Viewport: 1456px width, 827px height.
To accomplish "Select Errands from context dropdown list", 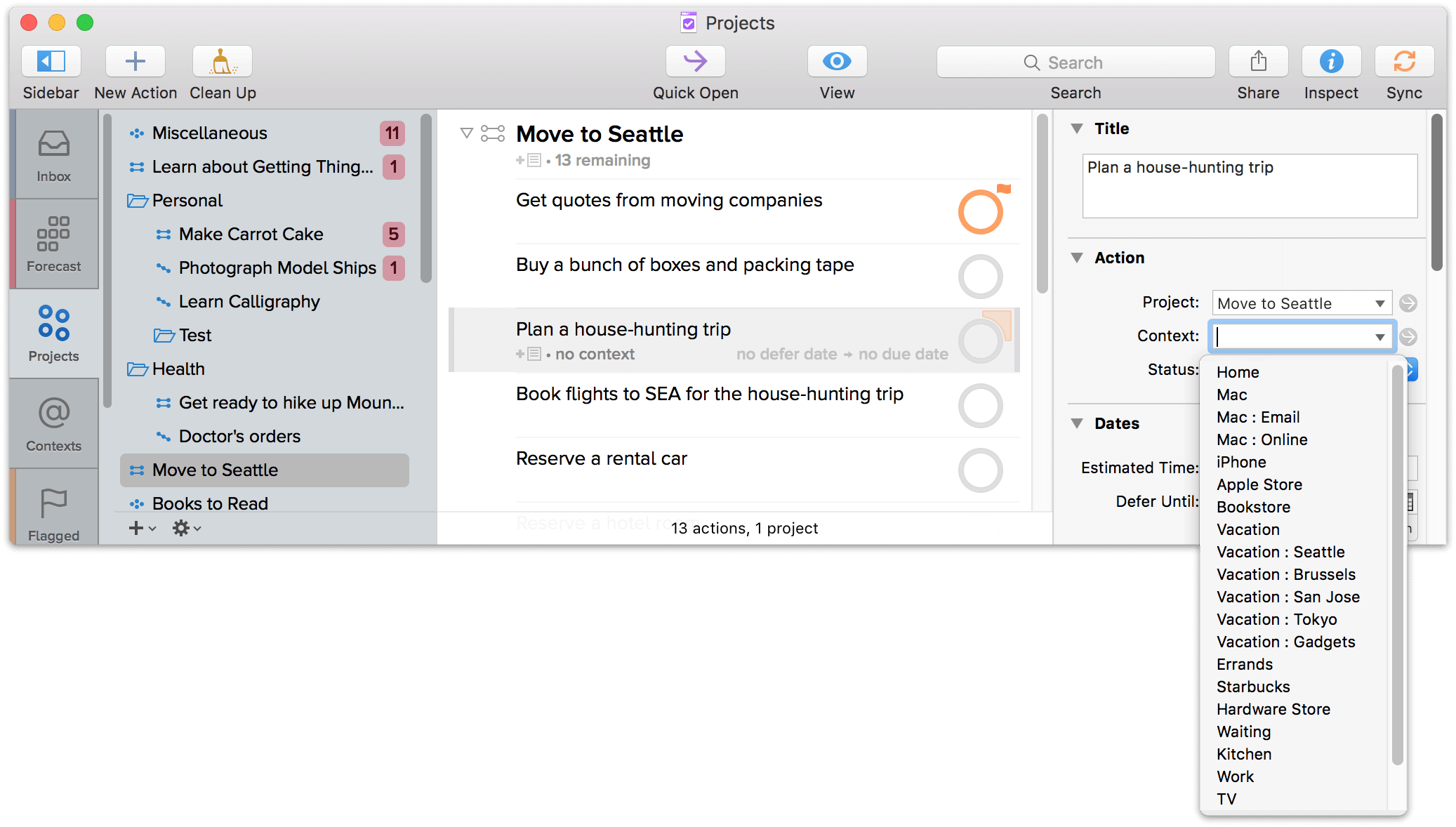I will 1244,664.
